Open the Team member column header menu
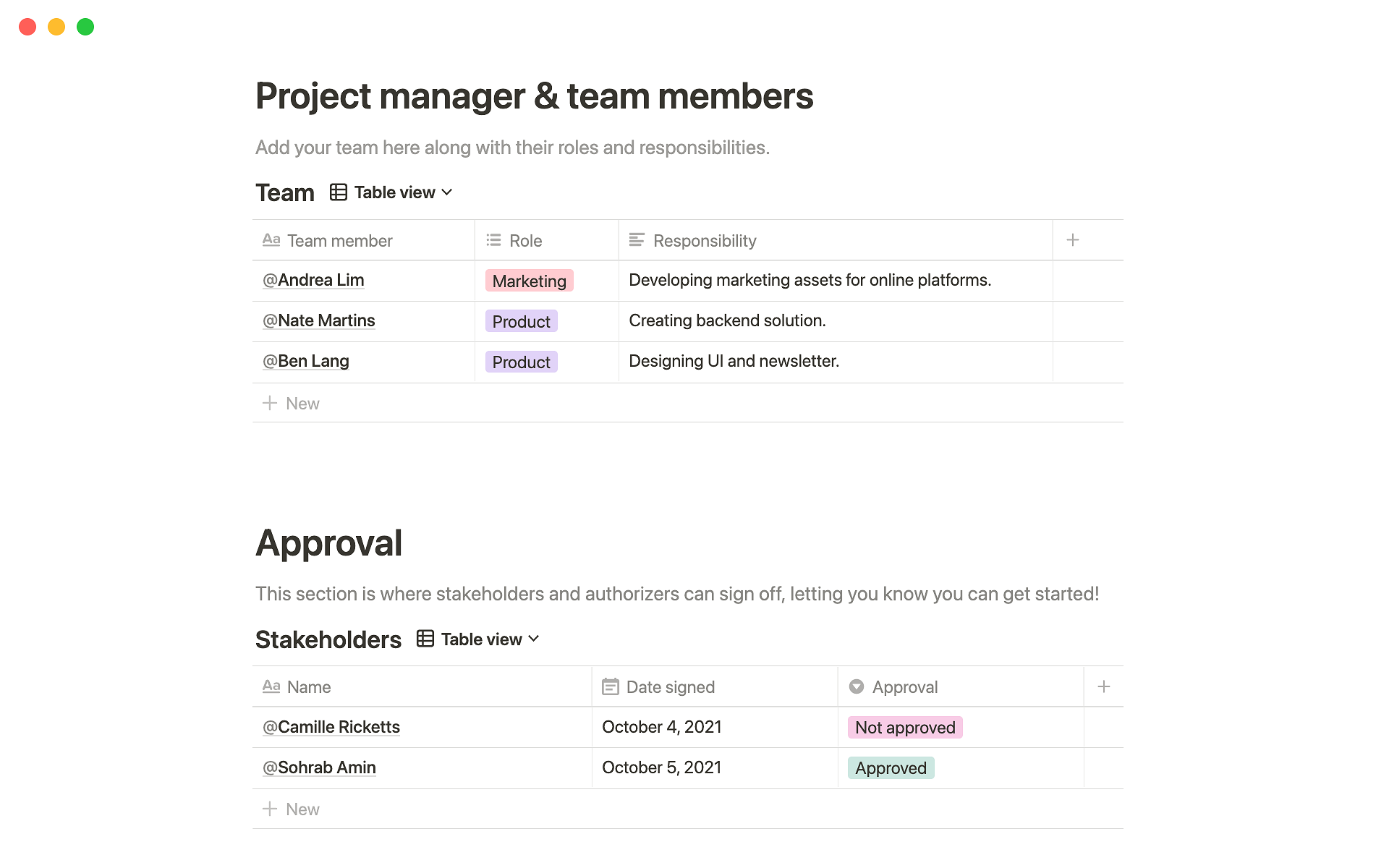Viewport: 1389px width, 868px height. 339,241
